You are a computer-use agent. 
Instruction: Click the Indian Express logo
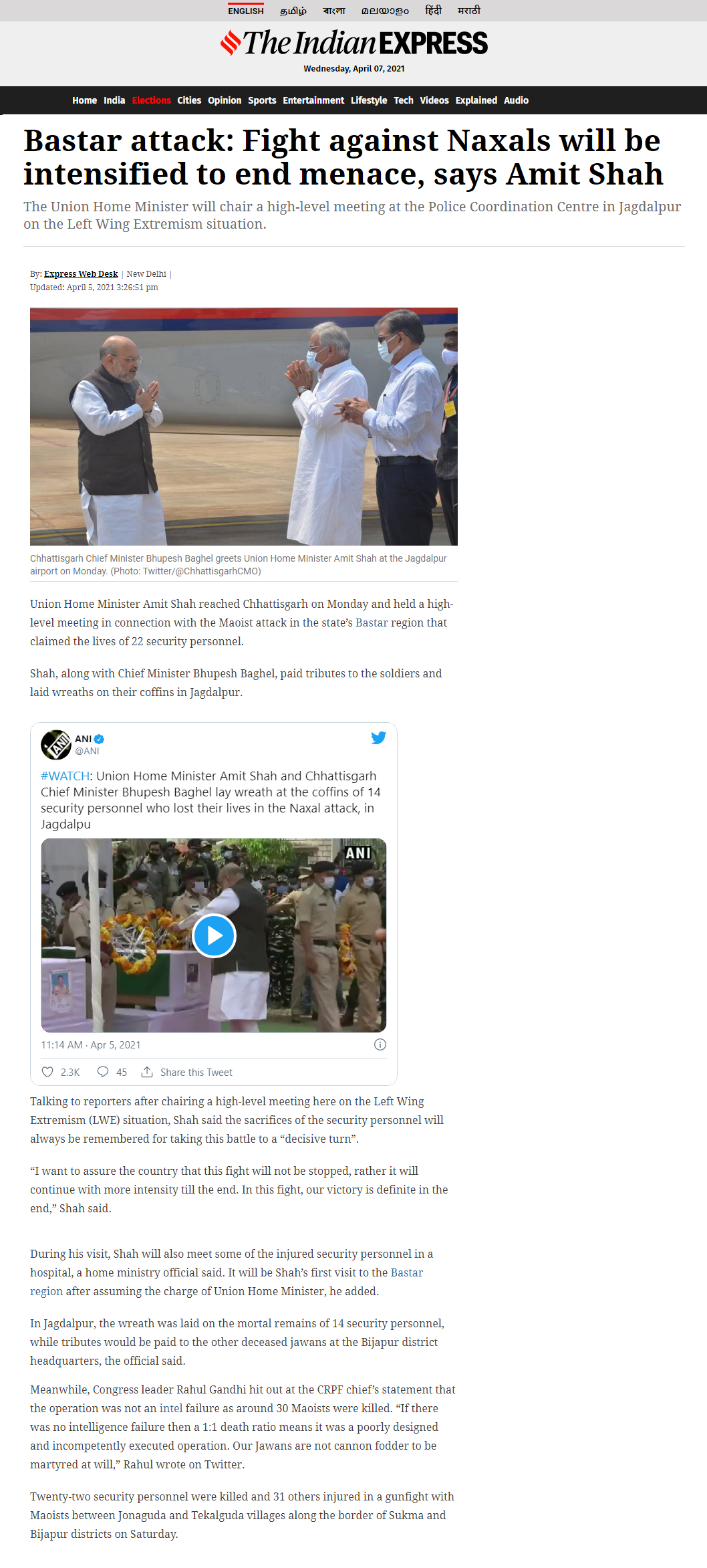coord(354,43)
